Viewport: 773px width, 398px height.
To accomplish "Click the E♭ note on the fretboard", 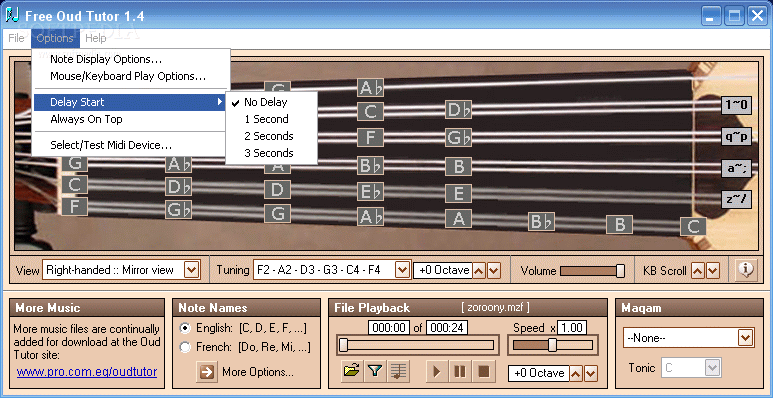I will pos(370,191).
